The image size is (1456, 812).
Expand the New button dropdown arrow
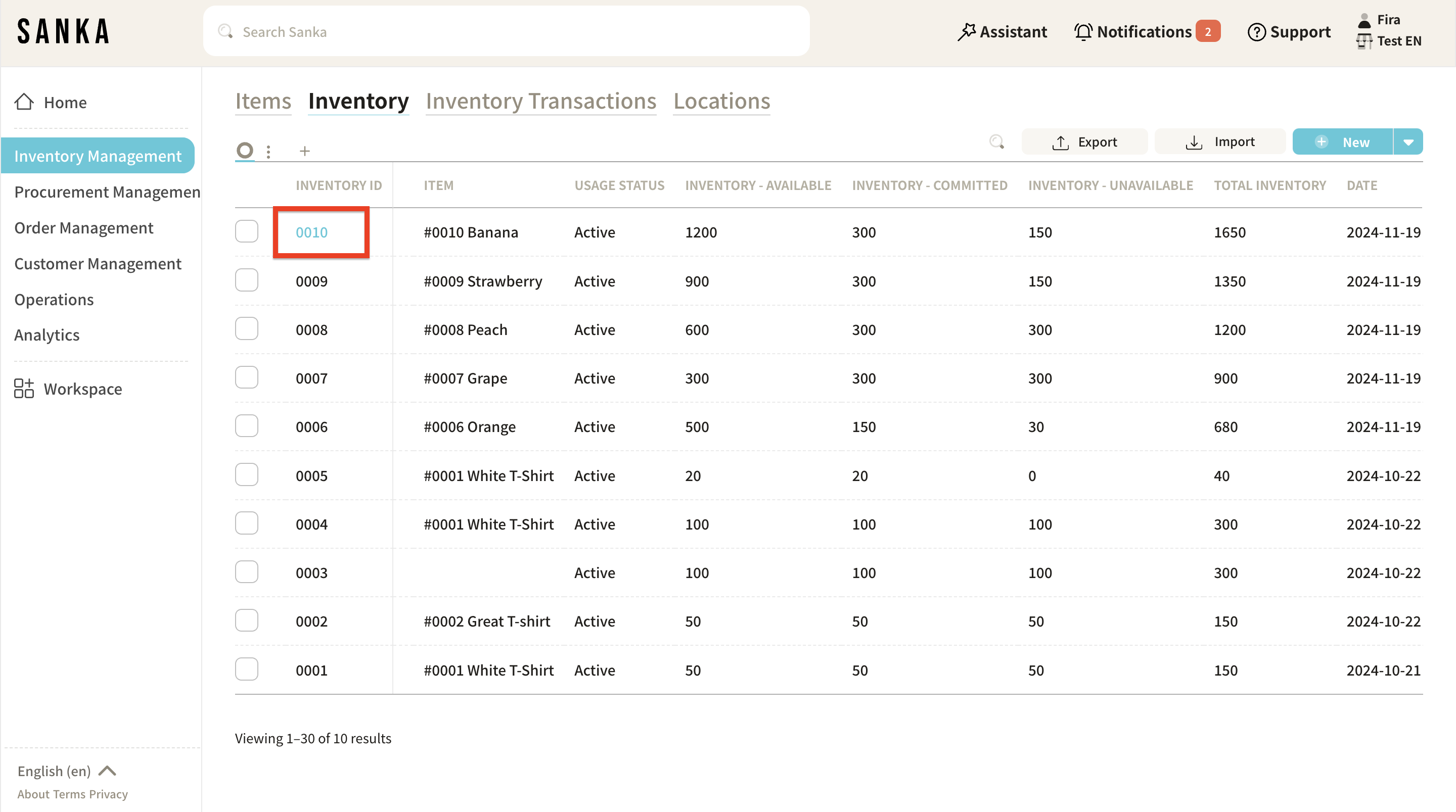1408,142
